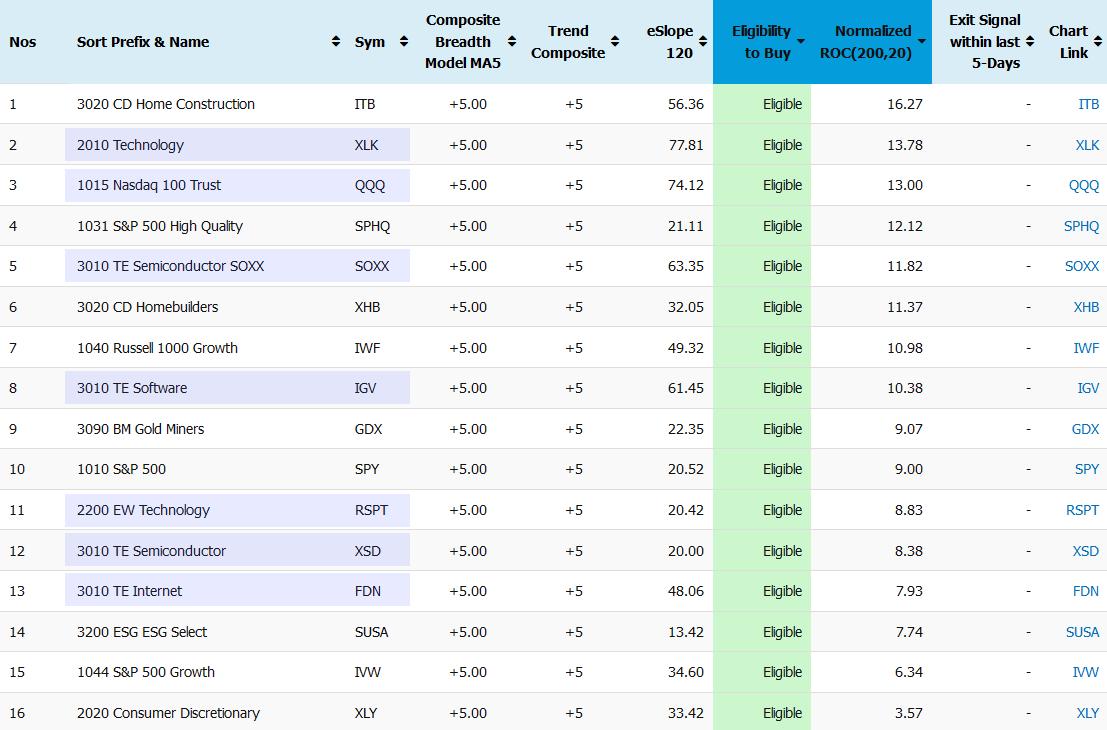Click the Chart Link sort arrows

click(1097, 42)
